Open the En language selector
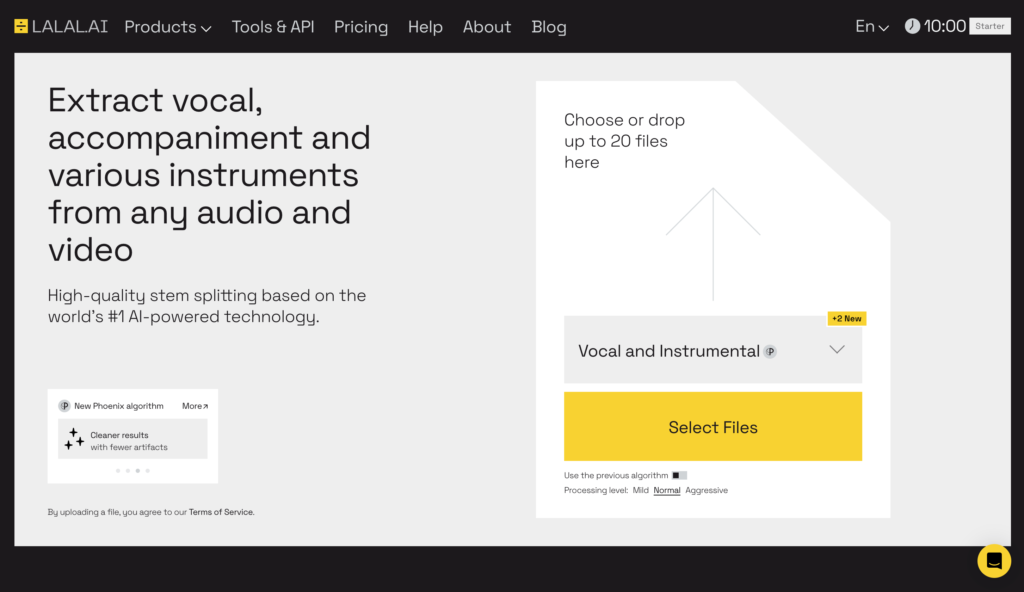This screenshot has width=1024, height=592. [x=871, y=27]
